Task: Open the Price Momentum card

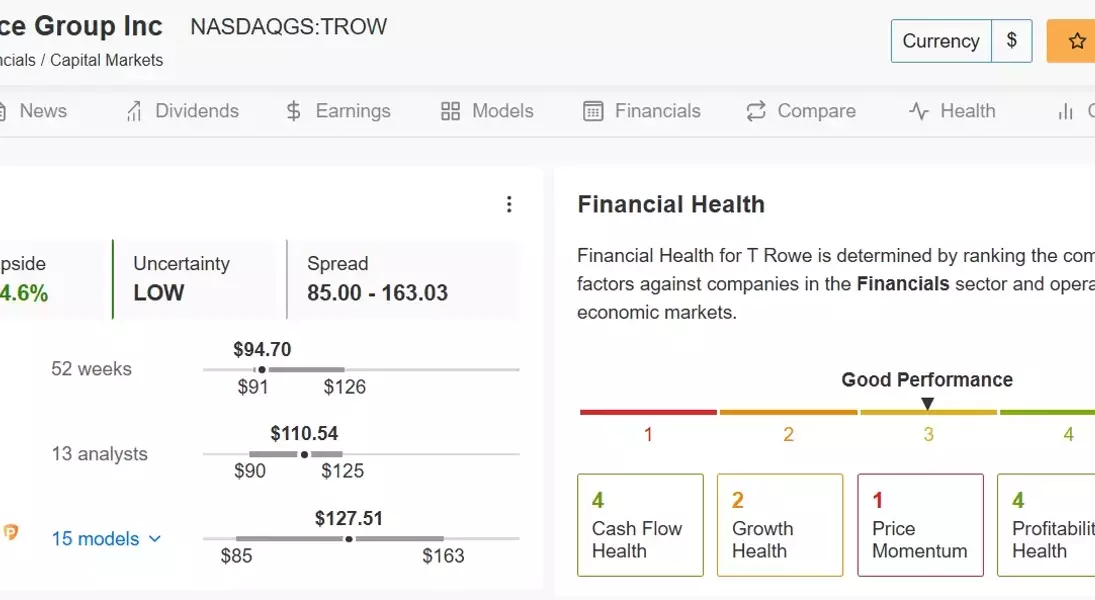Action: coord(920,525)
